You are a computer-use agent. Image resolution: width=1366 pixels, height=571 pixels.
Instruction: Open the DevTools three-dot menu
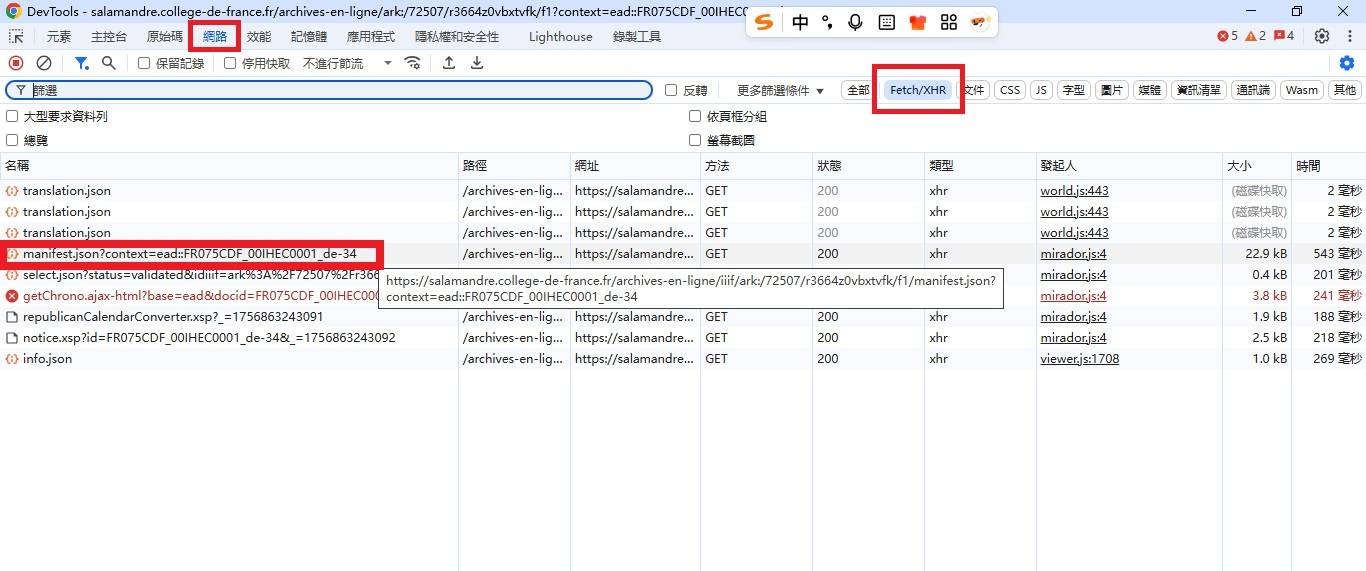tap(1348, 37)
